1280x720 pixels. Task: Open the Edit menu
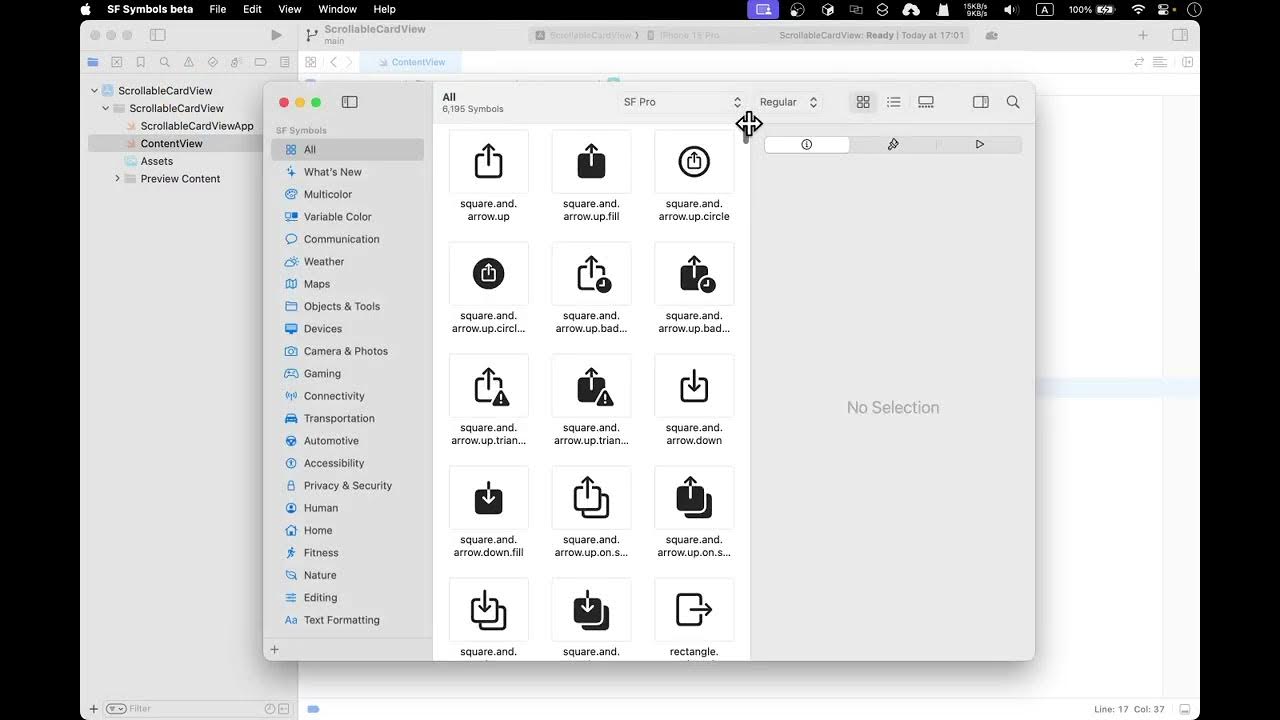tap(252, 9)
